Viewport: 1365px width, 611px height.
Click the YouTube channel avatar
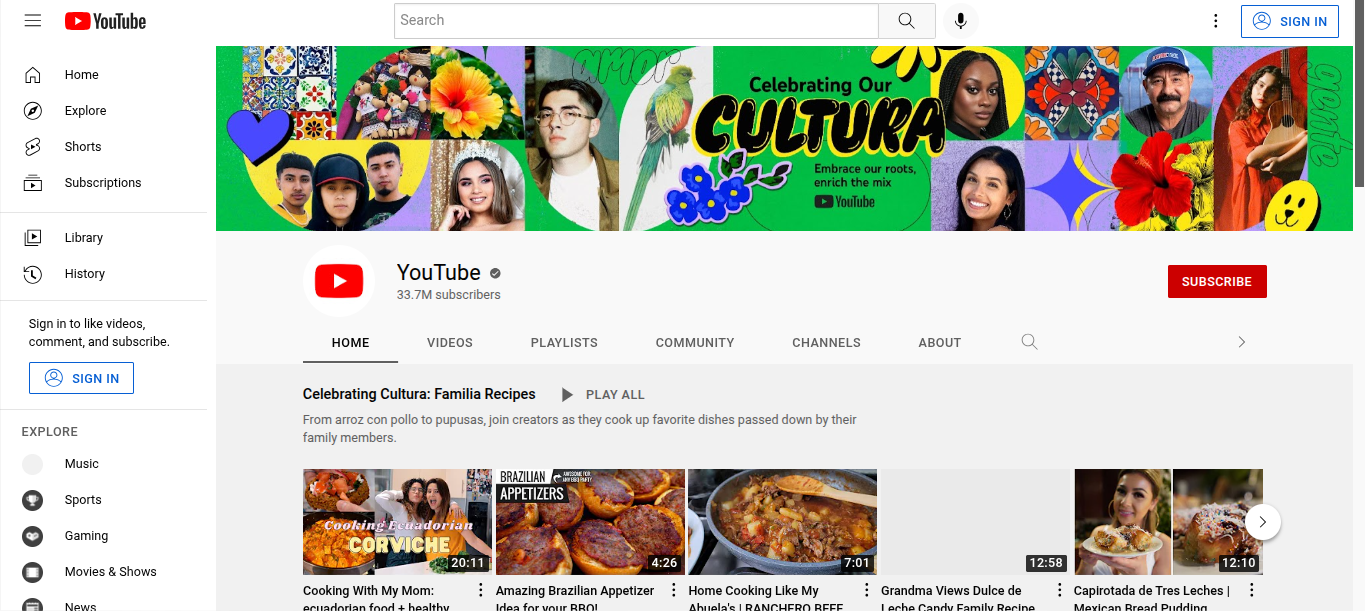tap(339, 282)
